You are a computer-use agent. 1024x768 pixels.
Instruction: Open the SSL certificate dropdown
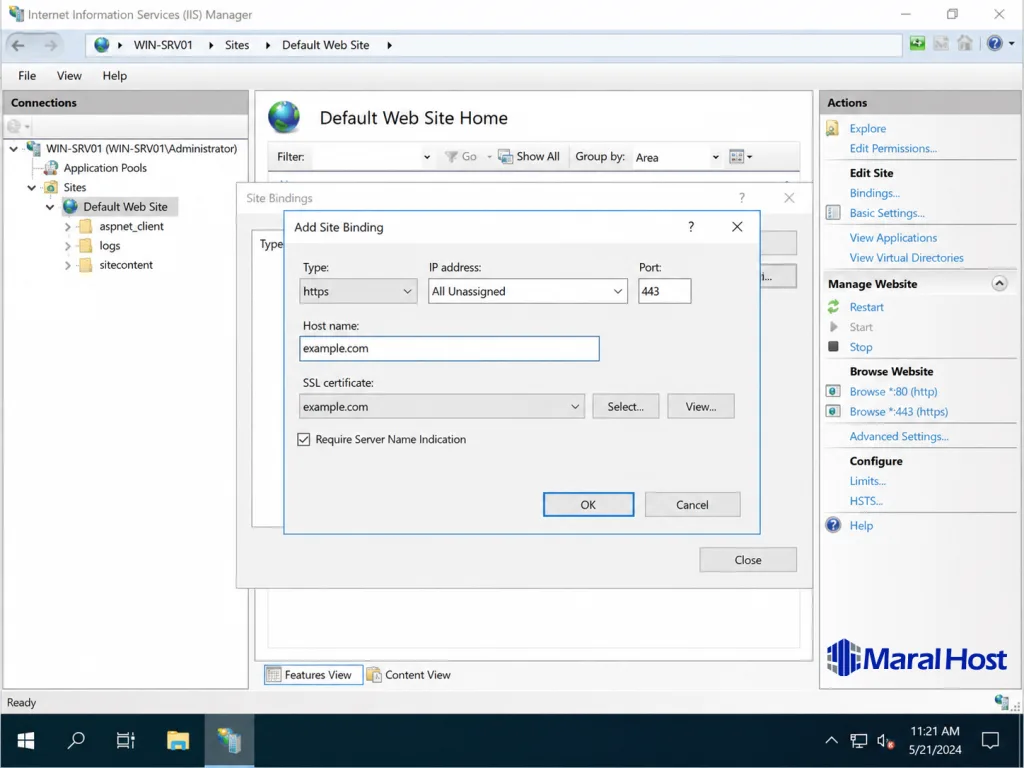pyautogui.click(x=441, y=406)
